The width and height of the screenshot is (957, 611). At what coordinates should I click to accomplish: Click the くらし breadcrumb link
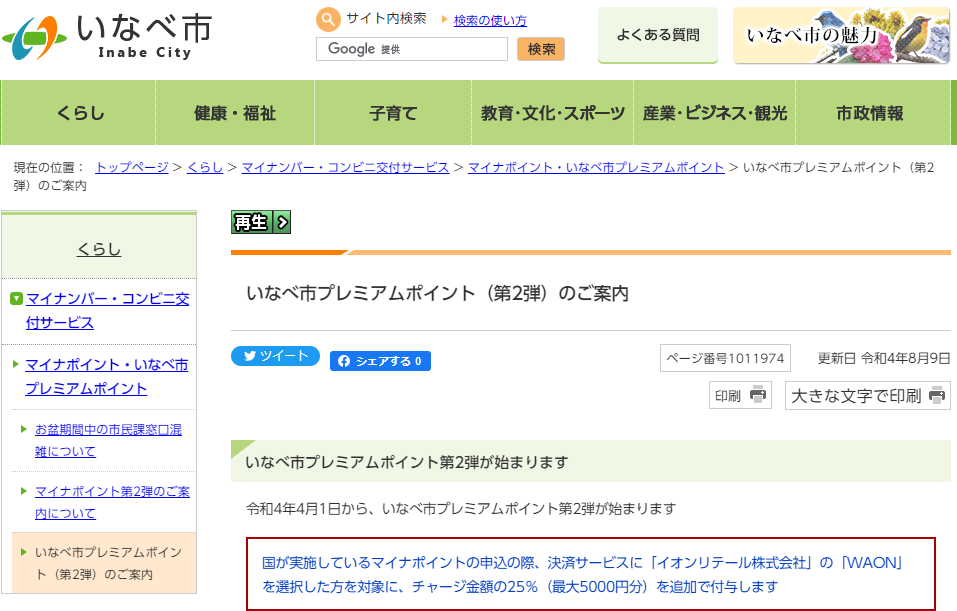pyautogui.click(x=205, y=167)
